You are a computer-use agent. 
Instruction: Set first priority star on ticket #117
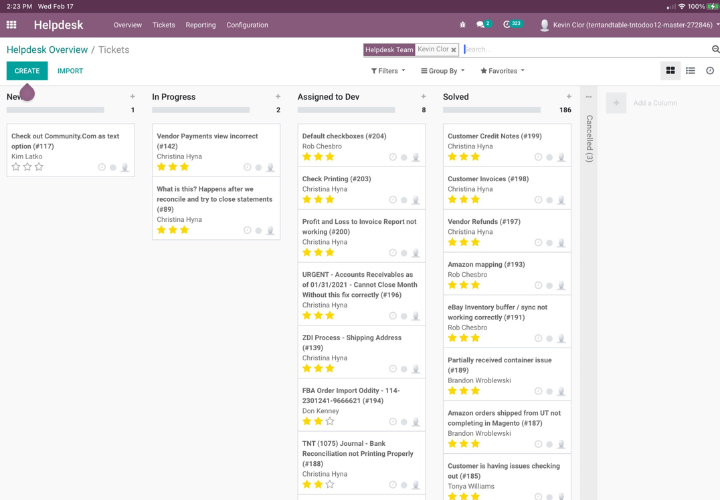[x=16, y=167]
